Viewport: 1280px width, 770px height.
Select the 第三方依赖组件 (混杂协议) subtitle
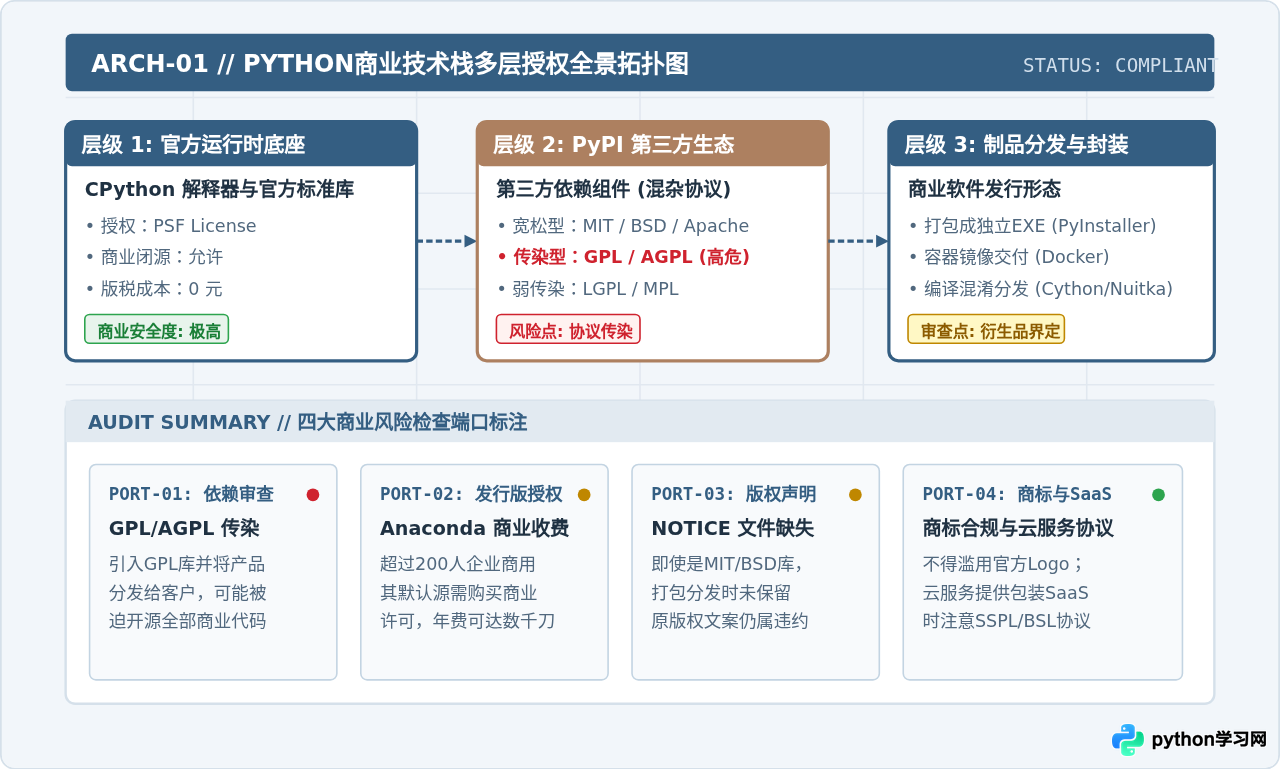pyautogui.click(x=613, y=189)
